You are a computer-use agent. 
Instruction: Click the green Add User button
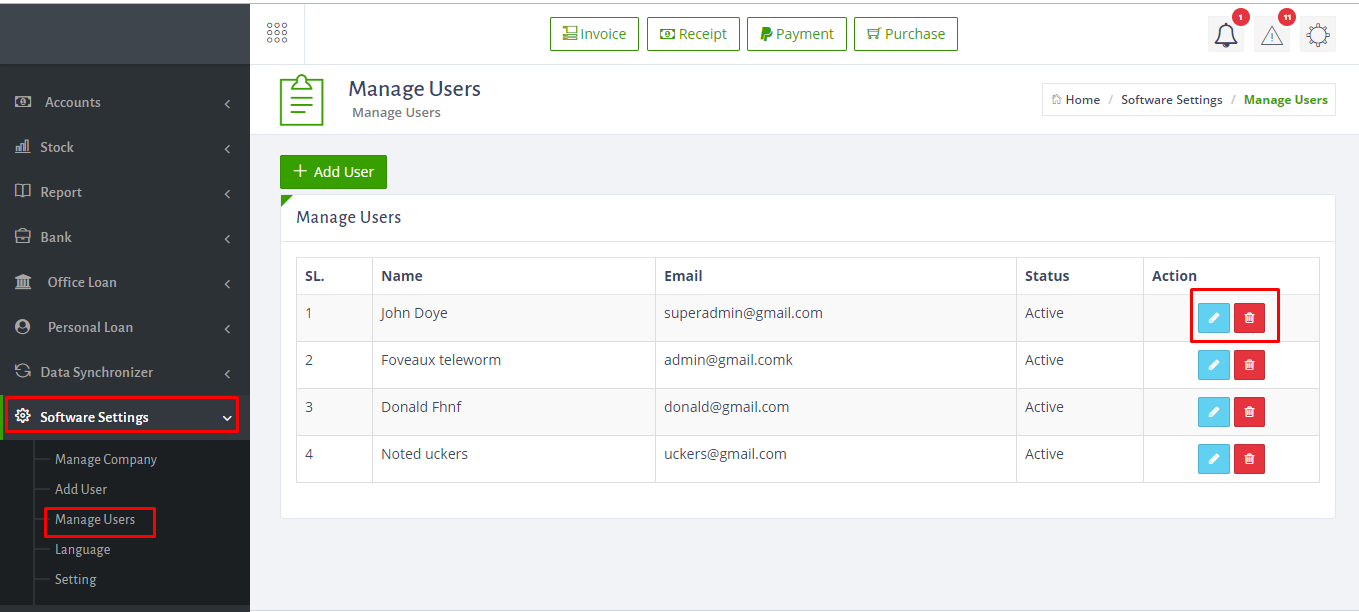point(333,172)
